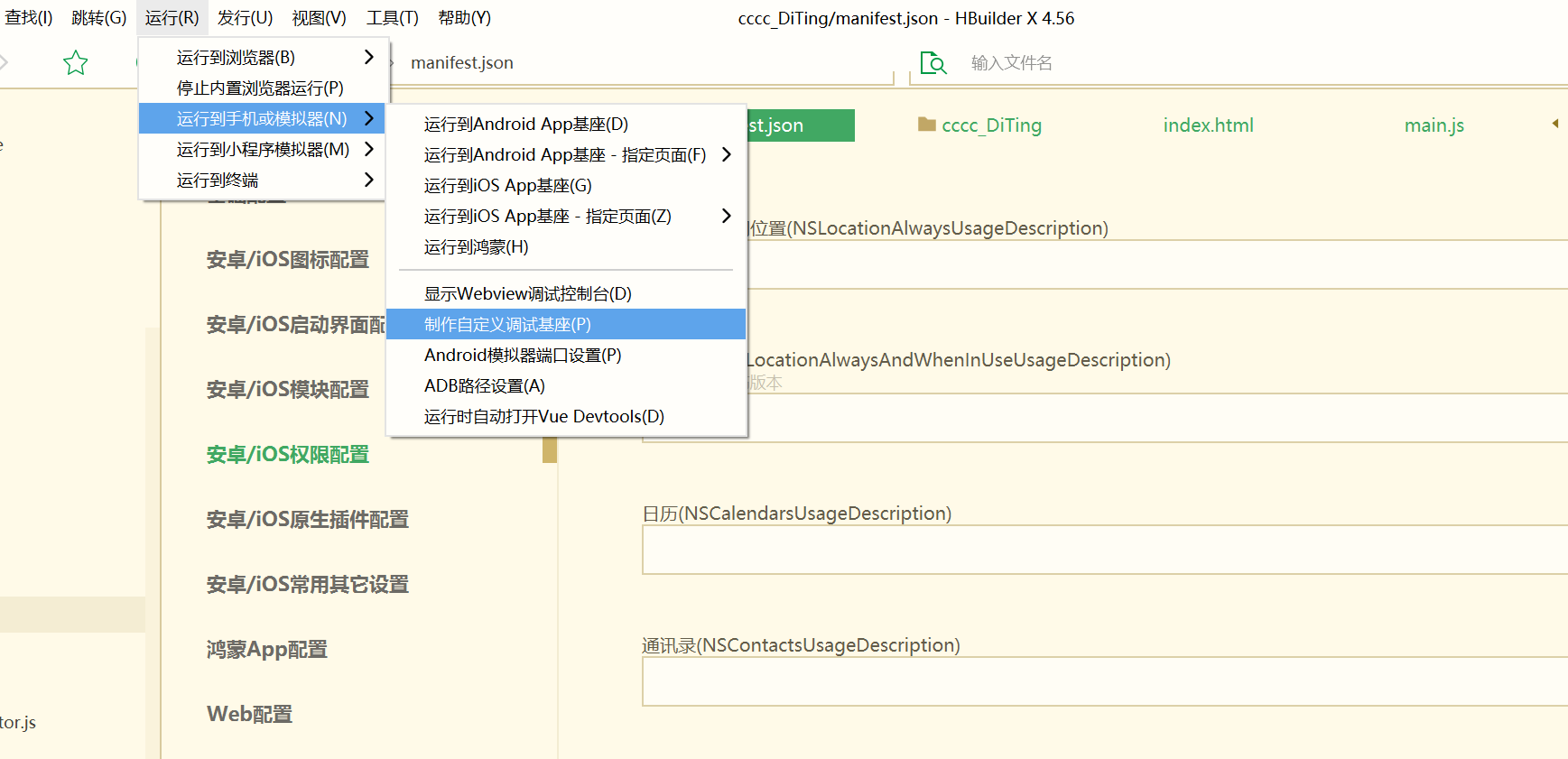Click the 输入文件名 search field

(1011, 62)
